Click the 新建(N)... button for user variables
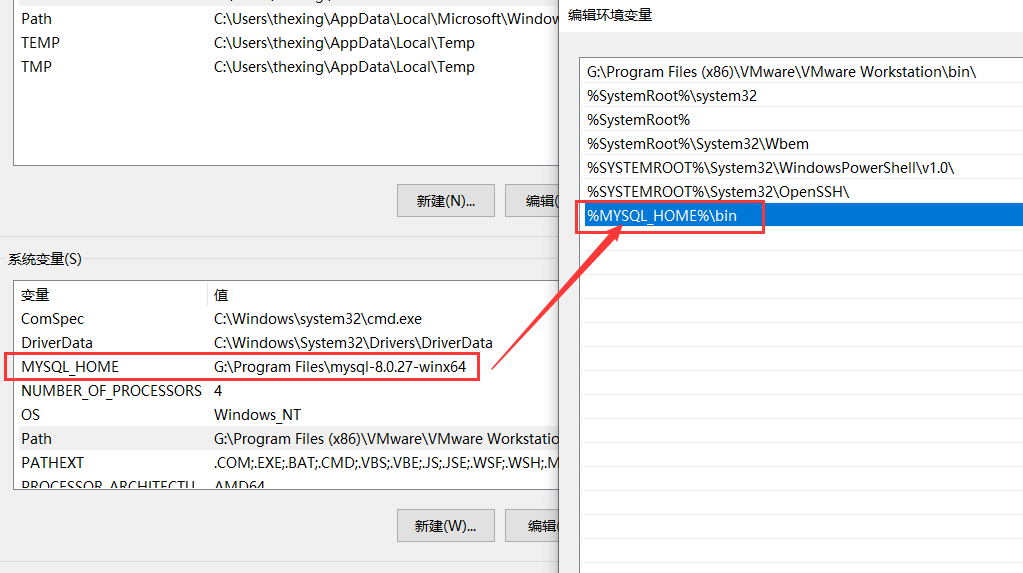 coord(446,201)
